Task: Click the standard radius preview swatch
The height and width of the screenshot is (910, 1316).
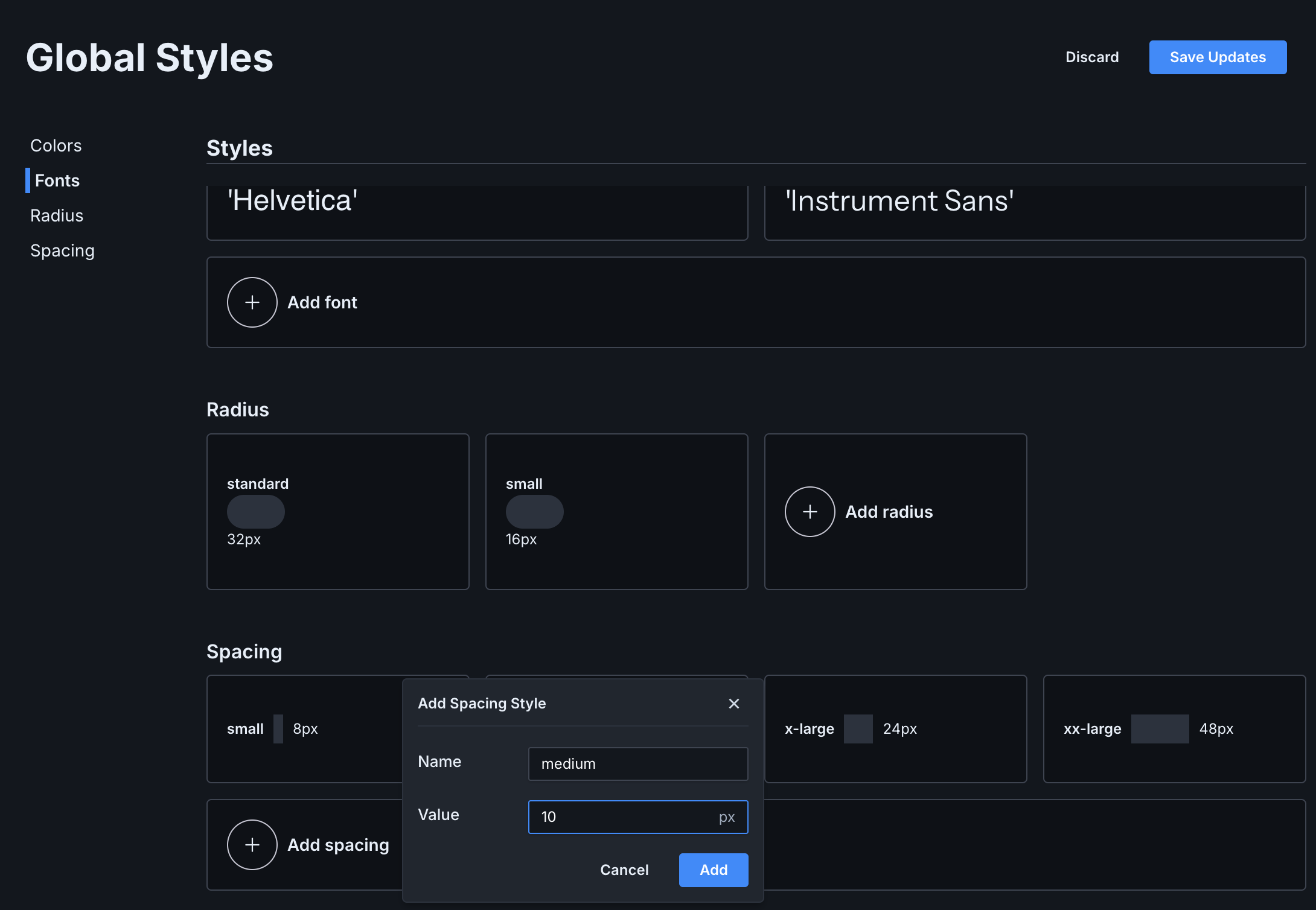Action: [256, 511]
